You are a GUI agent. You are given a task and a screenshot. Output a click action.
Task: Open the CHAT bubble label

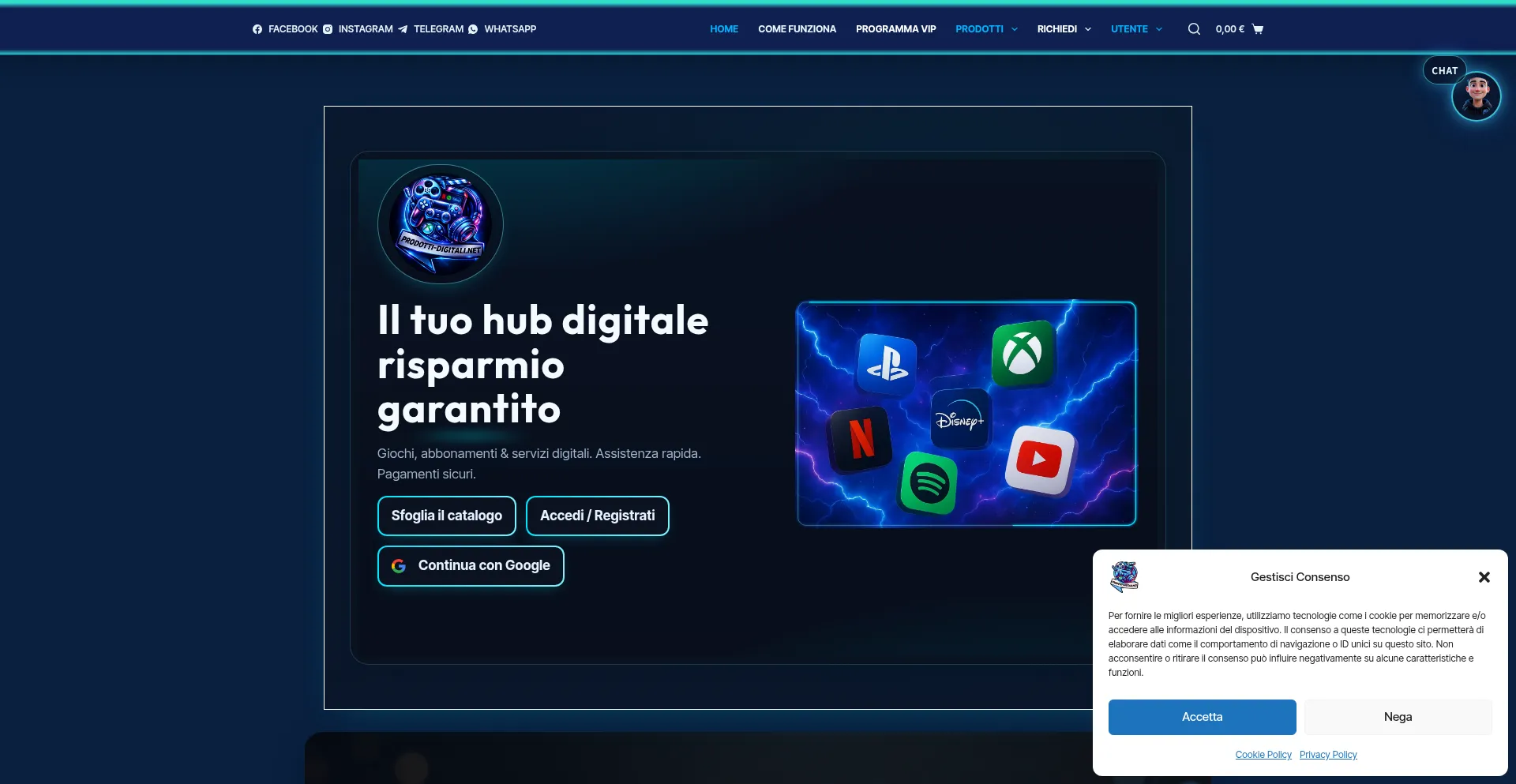point(1444,70)
